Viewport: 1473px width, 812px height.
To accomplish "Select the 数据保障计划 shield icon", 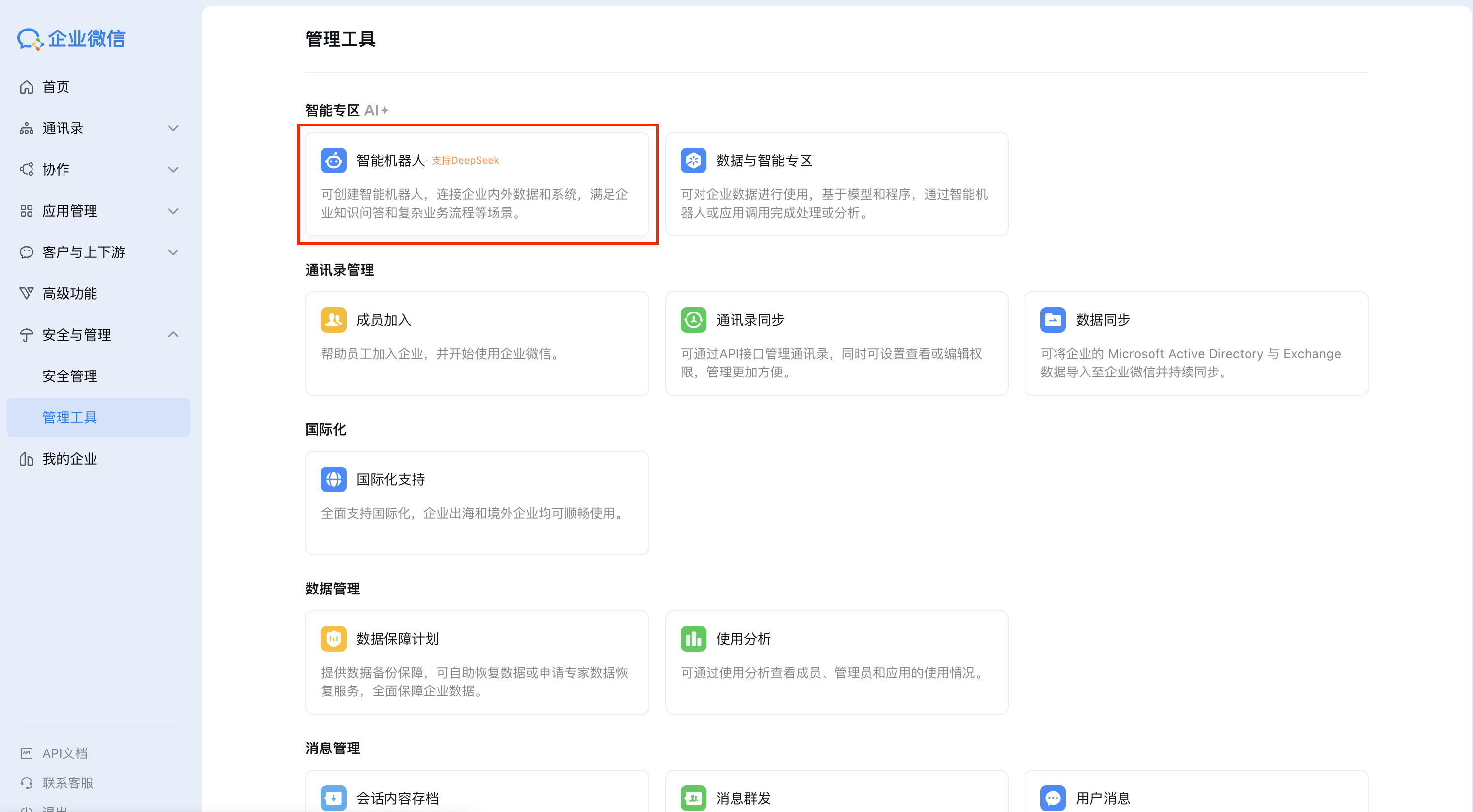I will pos(333,638).
